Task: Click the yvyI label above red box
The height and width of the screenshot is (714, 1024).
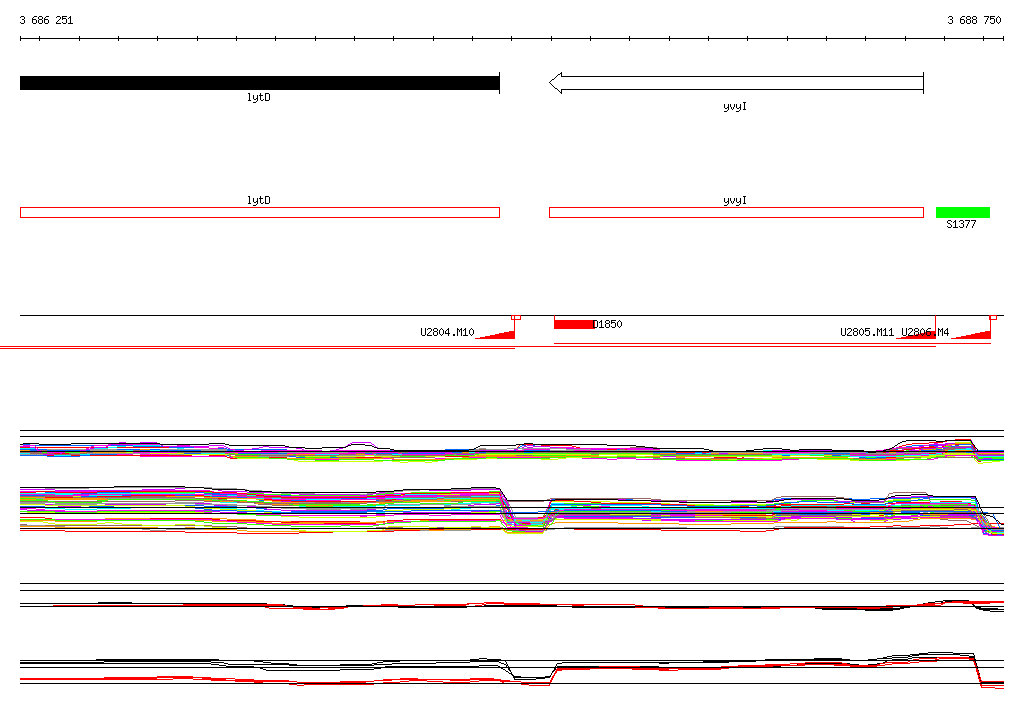Action: click(735, 200)
